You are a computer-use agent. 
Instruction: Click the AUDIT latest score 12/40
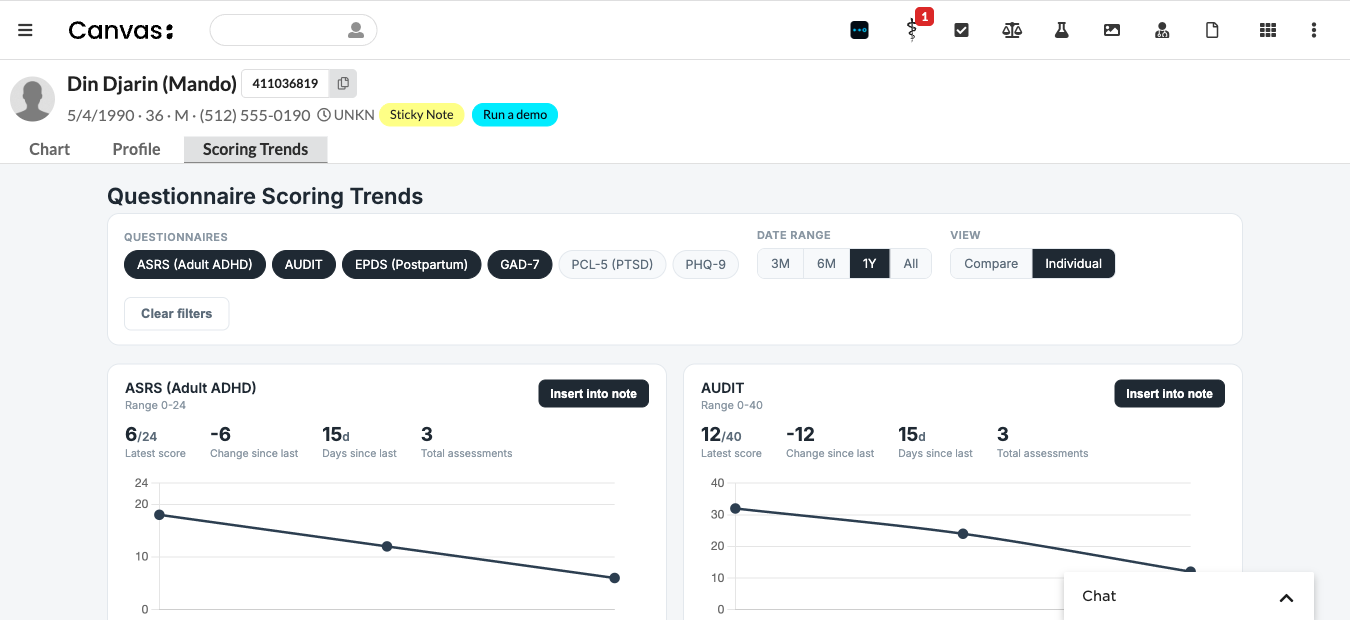click(722, 435)
